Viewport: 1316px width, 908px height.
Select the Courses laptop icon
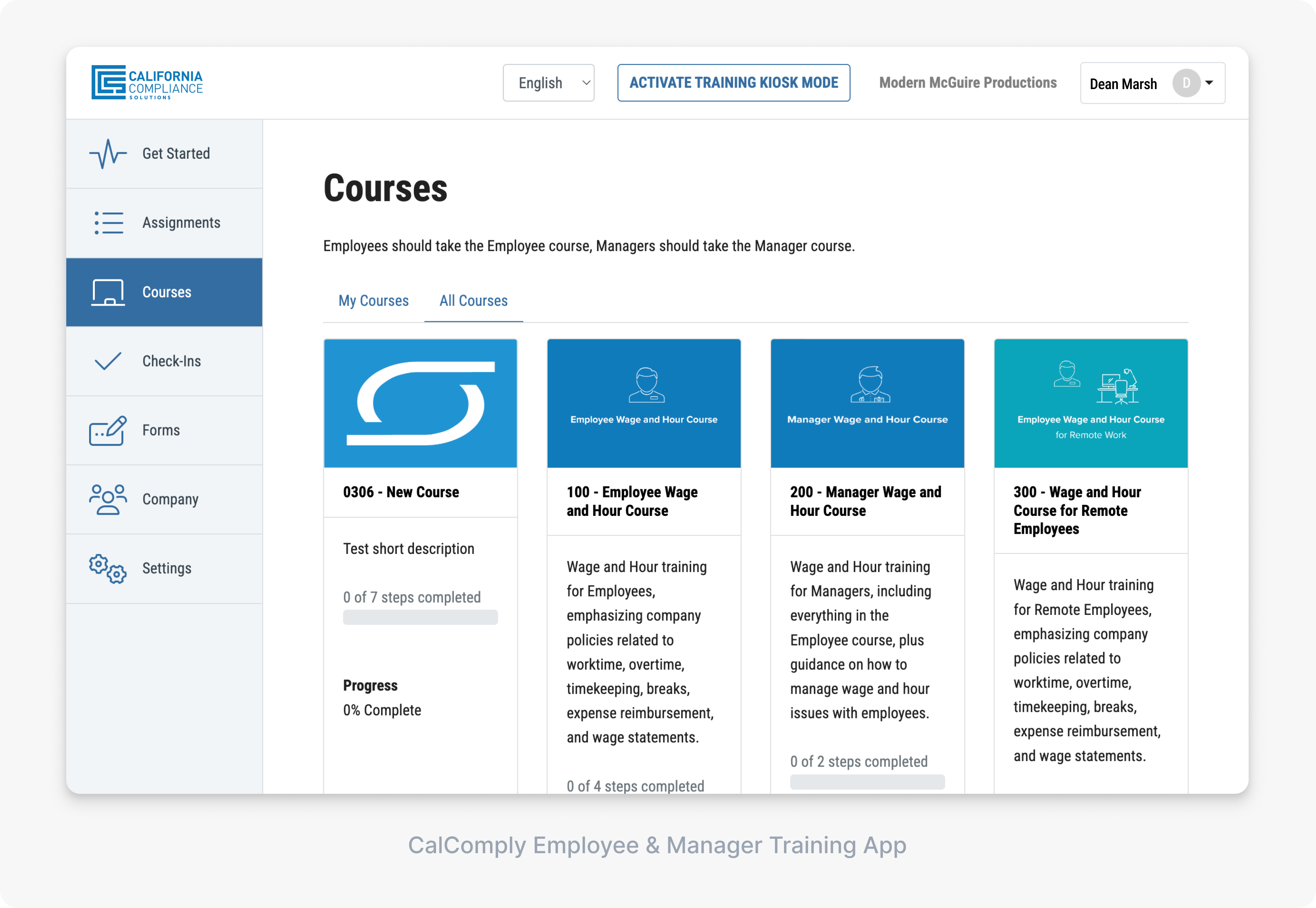pos(107,292)
